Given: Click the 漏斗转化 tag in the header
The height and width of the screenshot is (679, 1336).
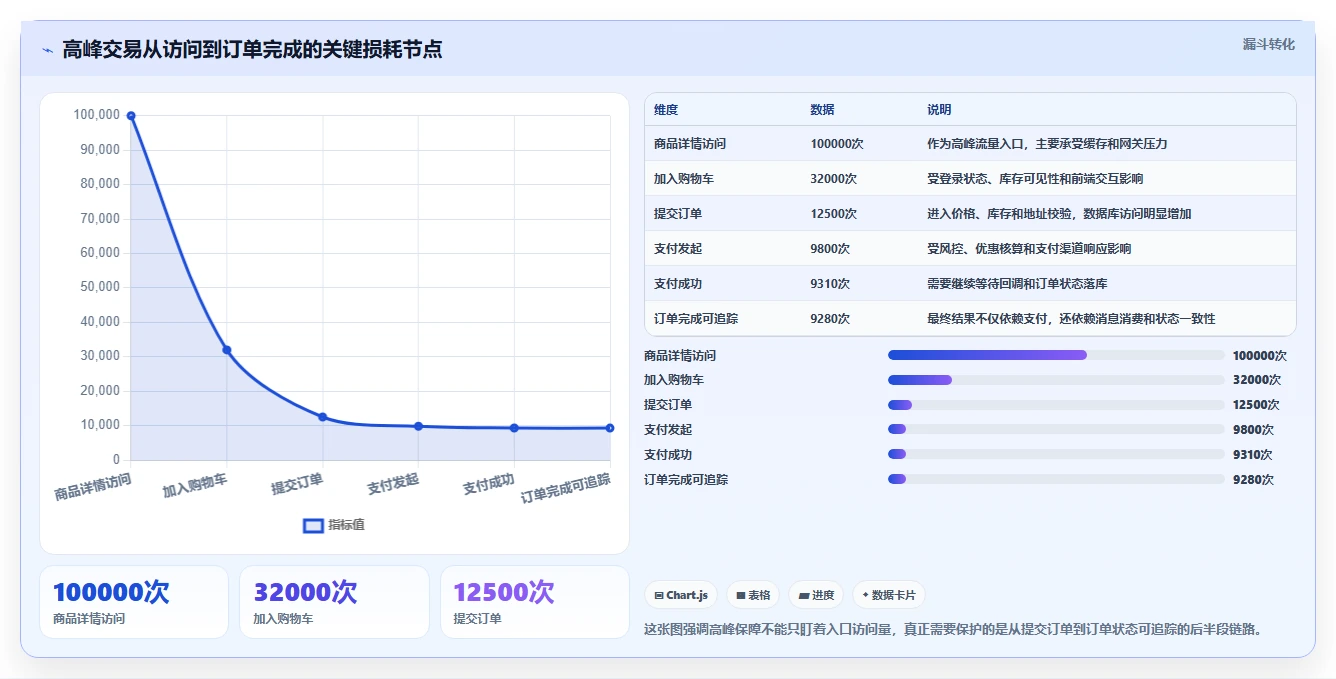Looking at the screenshot, I should tap(1268, 44).
